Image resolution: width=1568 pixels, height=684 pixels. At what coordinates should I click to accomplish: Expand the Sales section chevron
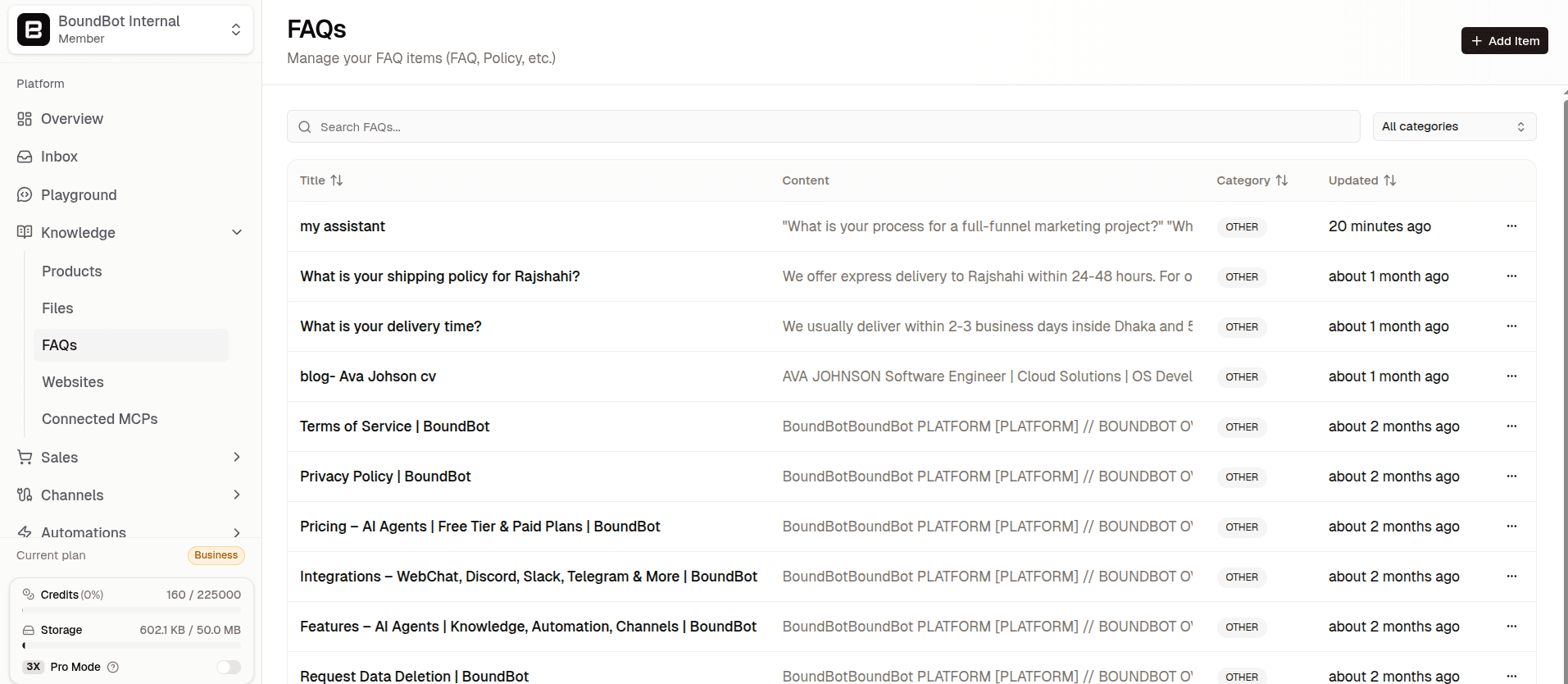pyautogui.click(x=237, y=457)
